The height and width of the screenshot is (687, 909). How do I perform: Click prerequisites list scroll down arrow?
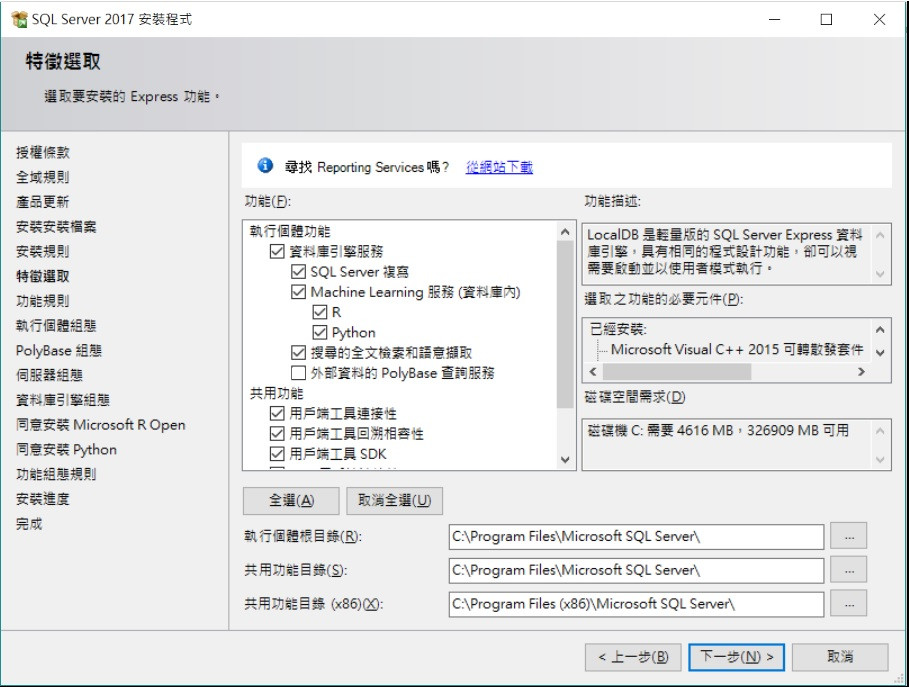click(880, 352)
